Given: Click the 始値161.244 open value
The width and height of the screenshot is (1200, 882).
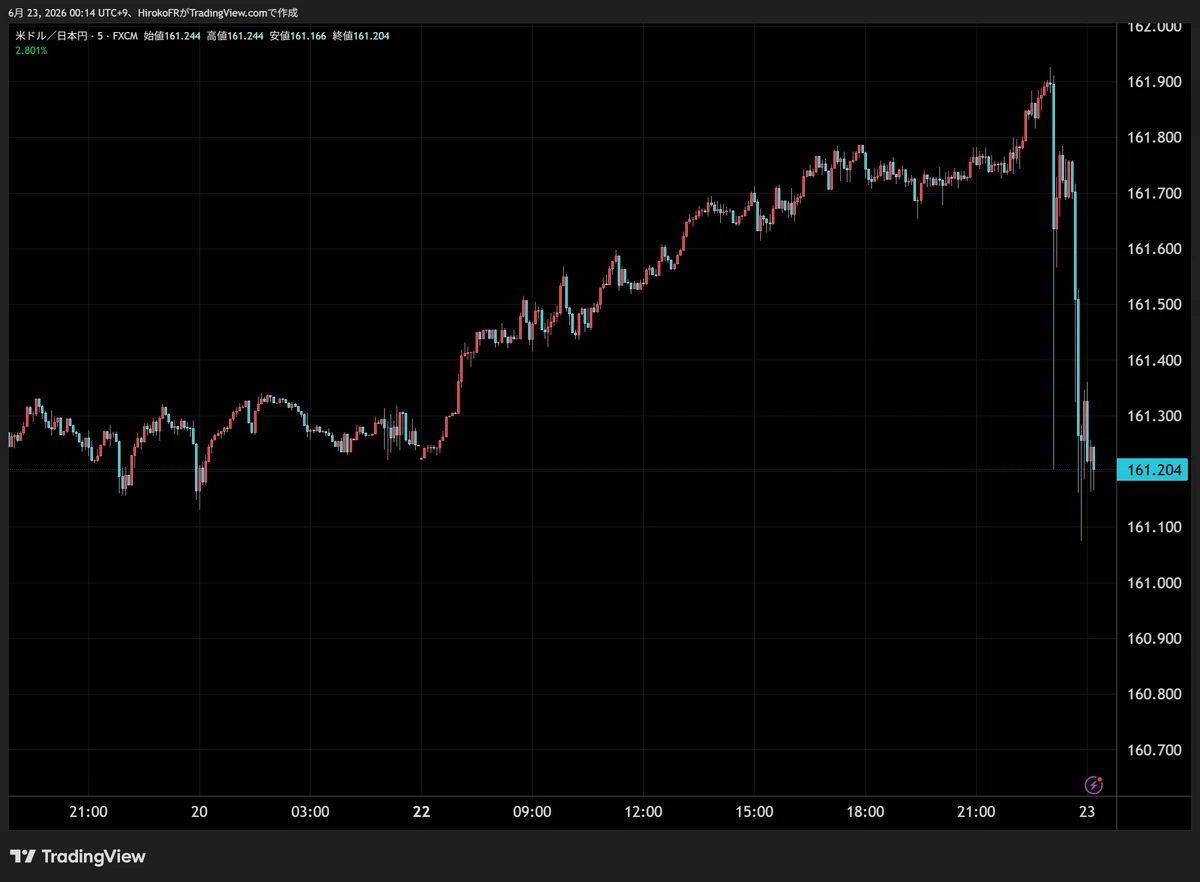Looking at the screenshot, I should pos(172,36).
